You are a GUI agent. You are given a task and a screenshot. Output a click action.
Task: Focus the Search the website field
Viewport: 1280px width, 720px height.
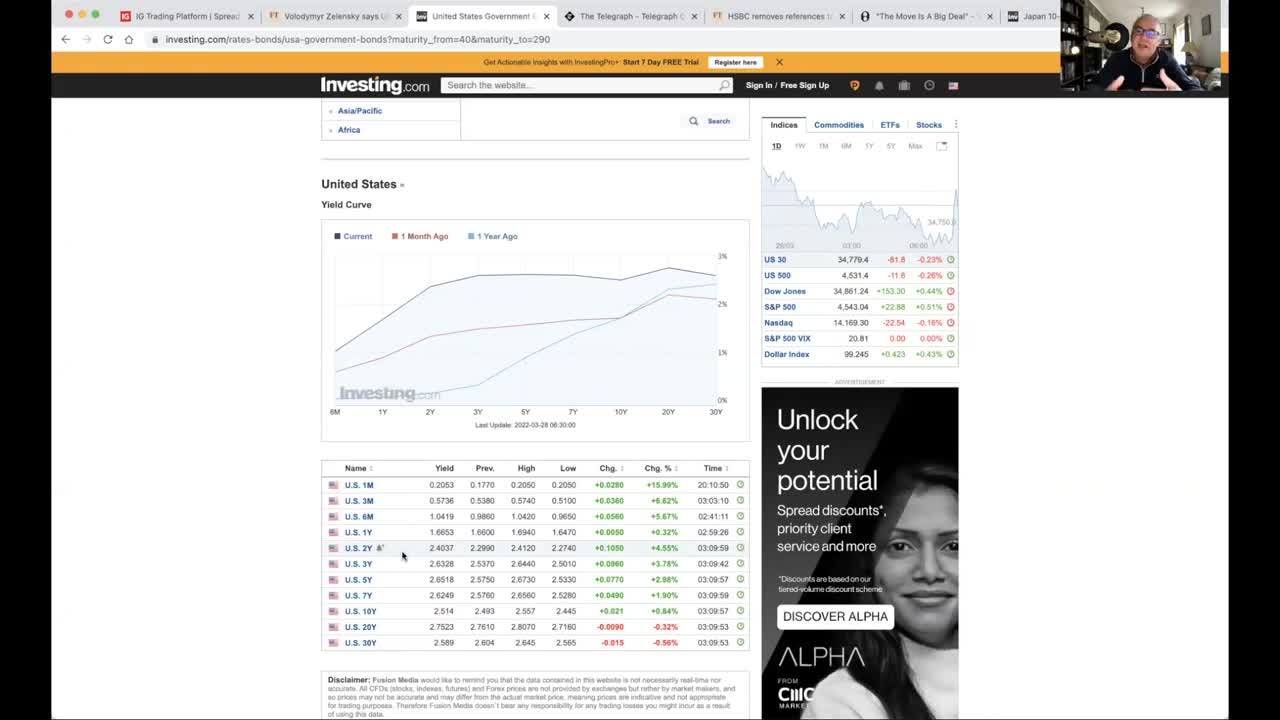point(580,85)
